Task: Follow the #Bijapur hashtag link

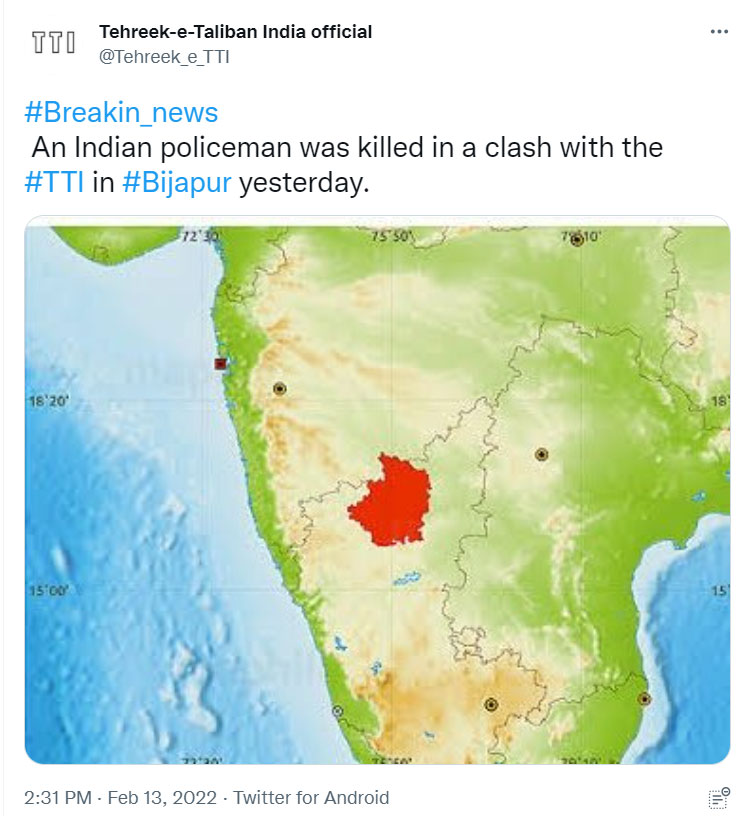Action: (x=177, y=184)
